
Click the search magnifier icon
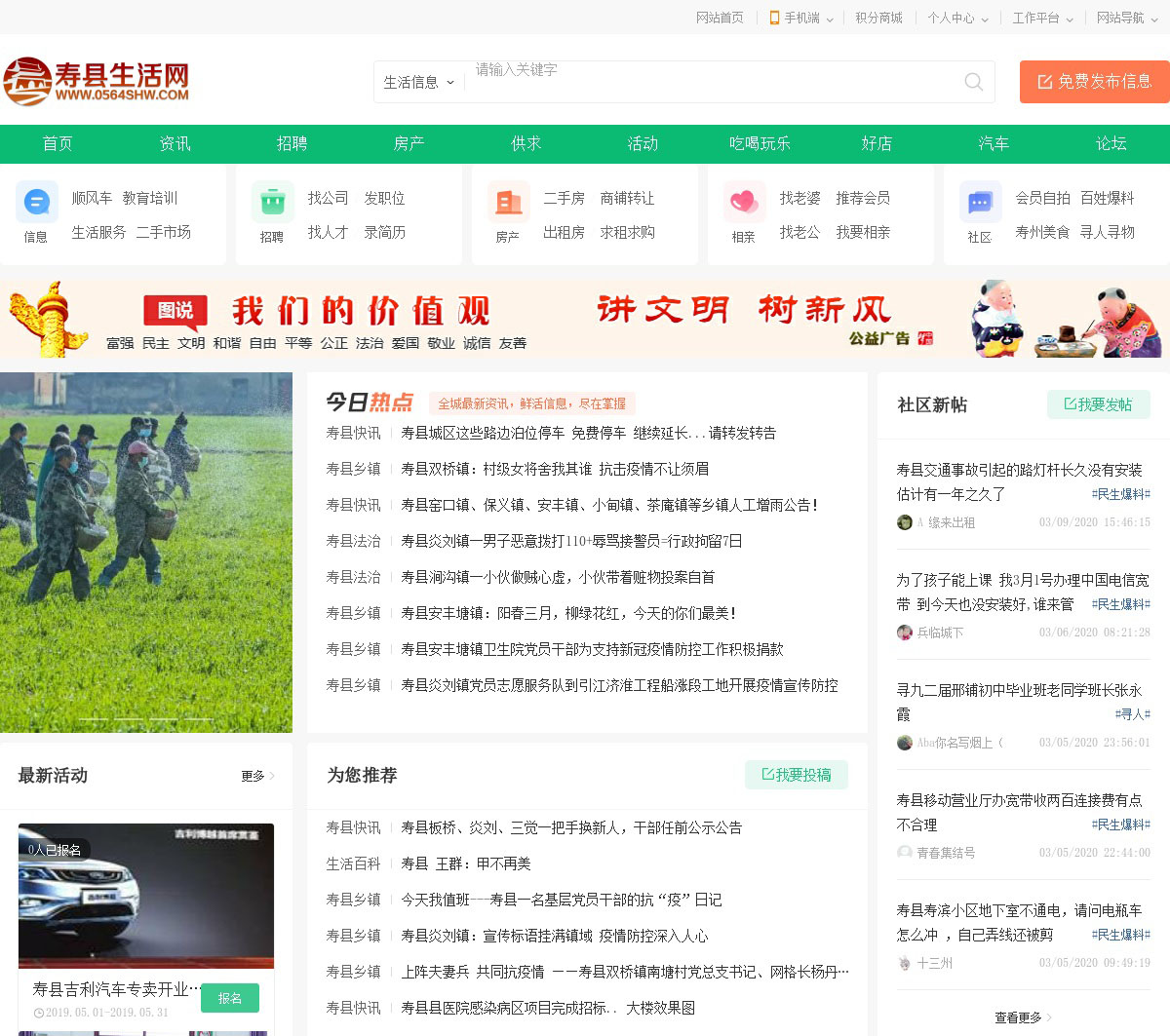[973, 82]
